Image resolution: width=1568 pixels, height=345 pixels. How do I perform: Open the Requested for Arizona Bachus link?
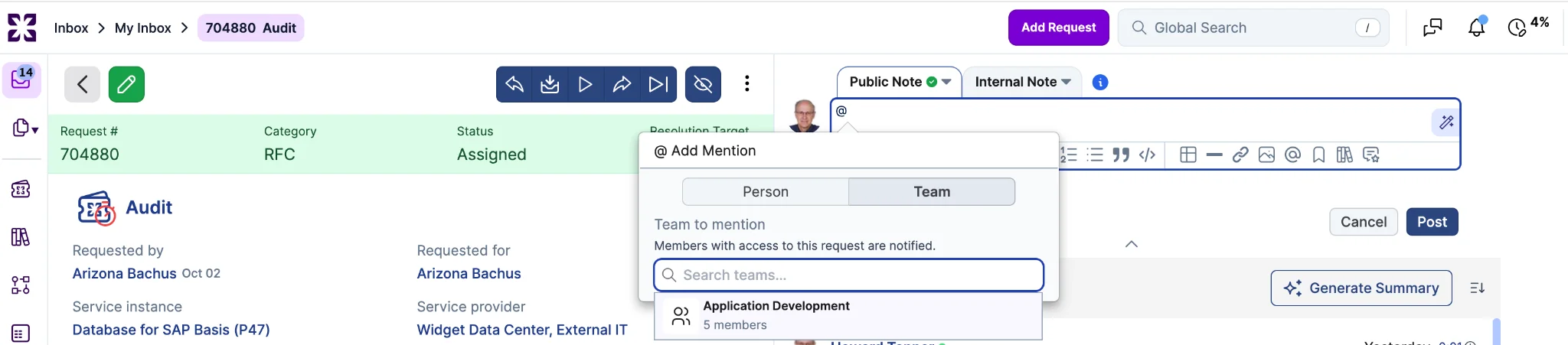tap(469, 274)
